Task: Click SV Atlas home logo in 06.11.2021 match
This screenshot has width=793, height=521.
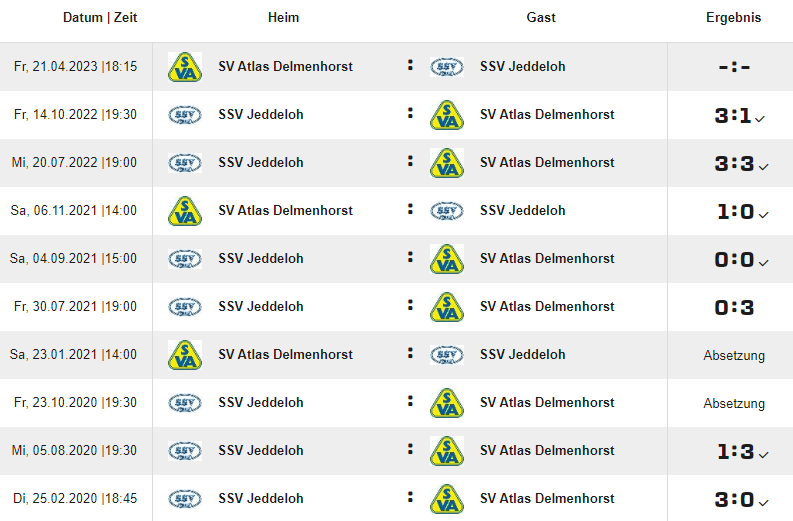Action: 185,211
